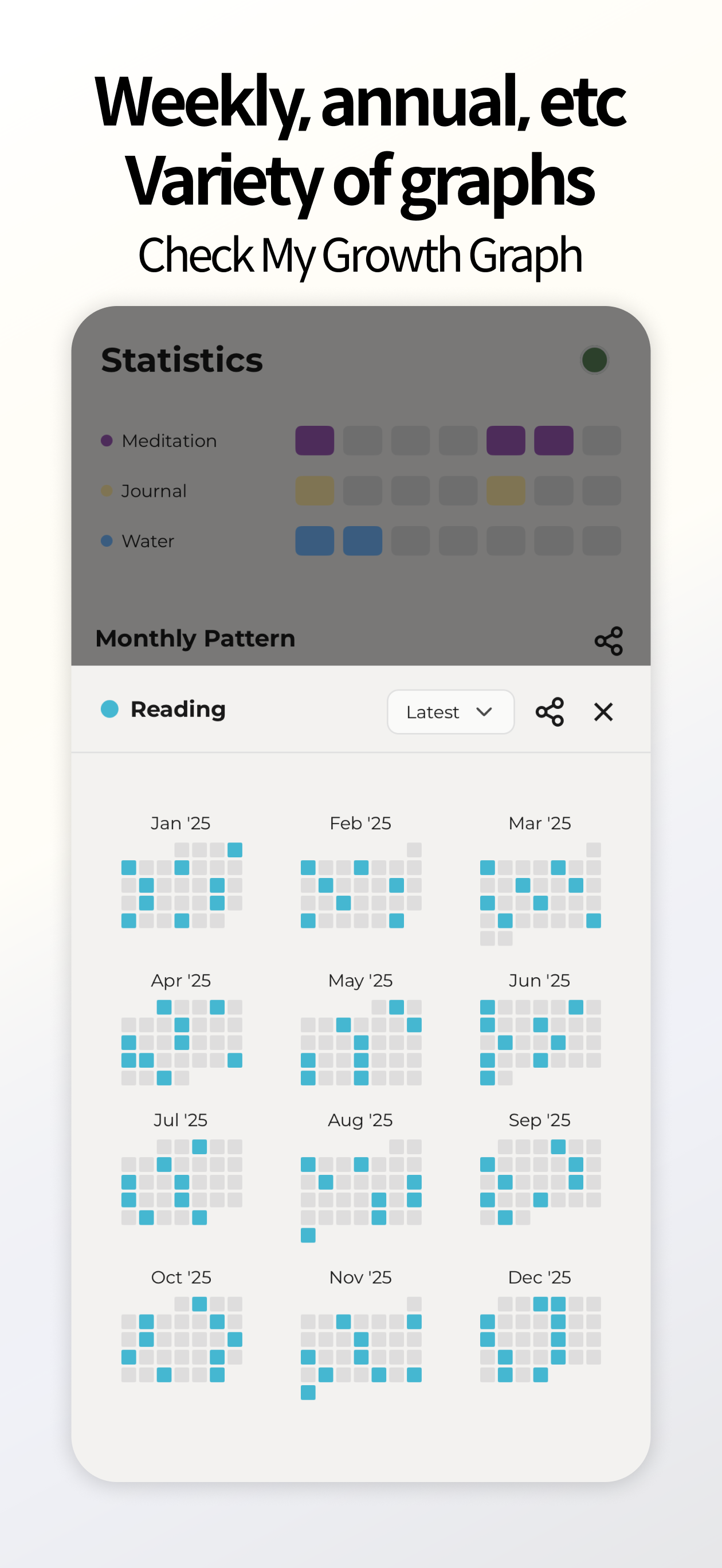Click the yellow dot beside Journal
The image size is (722, 1568).
[x=107, y=490]
